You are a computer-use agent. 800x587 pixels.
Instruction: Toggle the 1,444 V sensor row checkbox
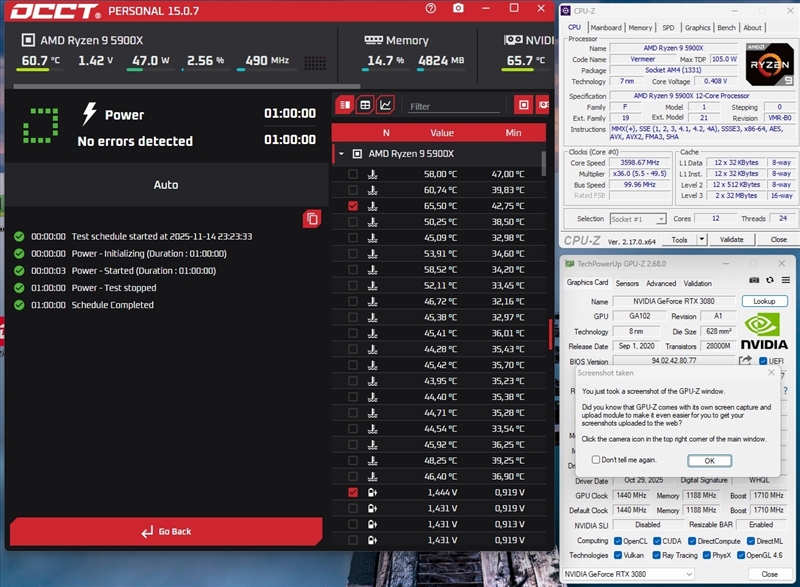click(352, 493)
